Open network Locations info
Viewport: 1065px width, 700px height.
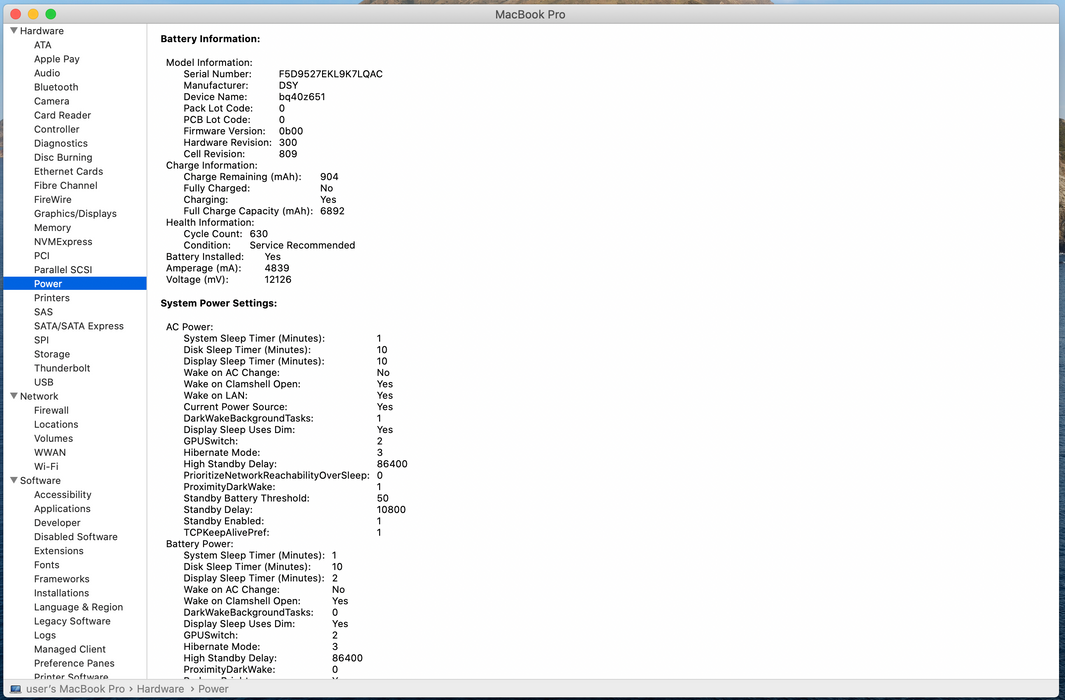[56, 424]
